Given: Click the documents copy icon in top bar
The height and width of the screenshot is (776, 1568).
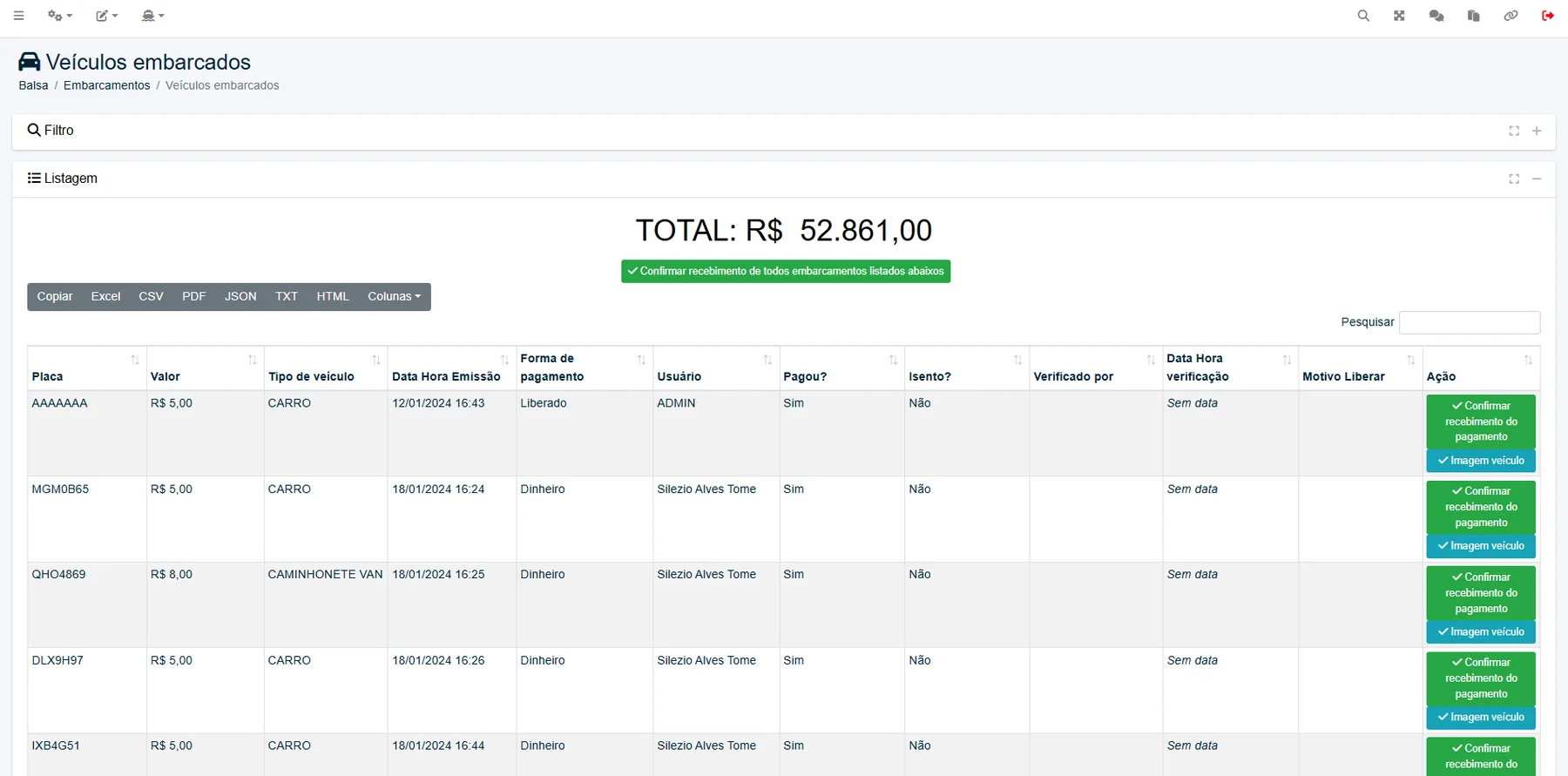Looking at the screenshot, I should pos(1473,16).
